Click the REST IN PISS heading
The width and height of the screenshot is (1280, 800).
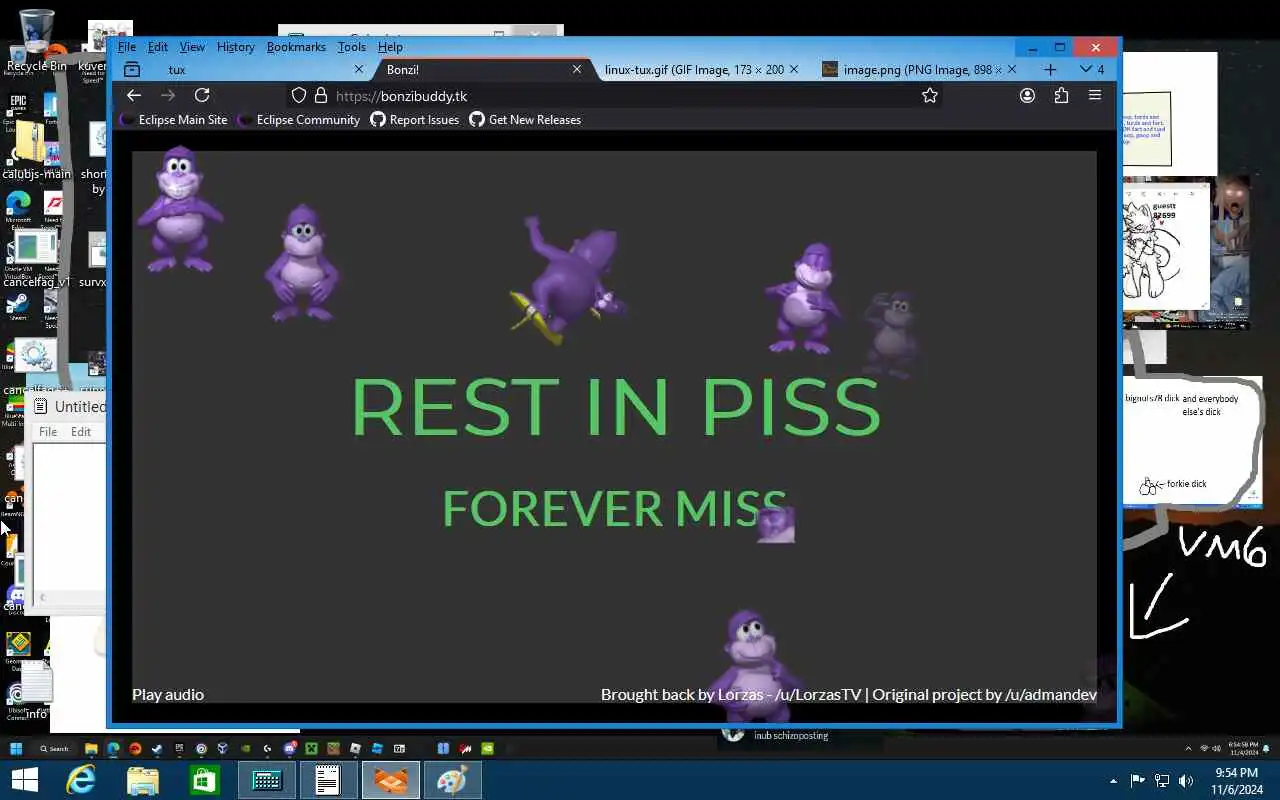pyautogui.click(x=615, y=407)
